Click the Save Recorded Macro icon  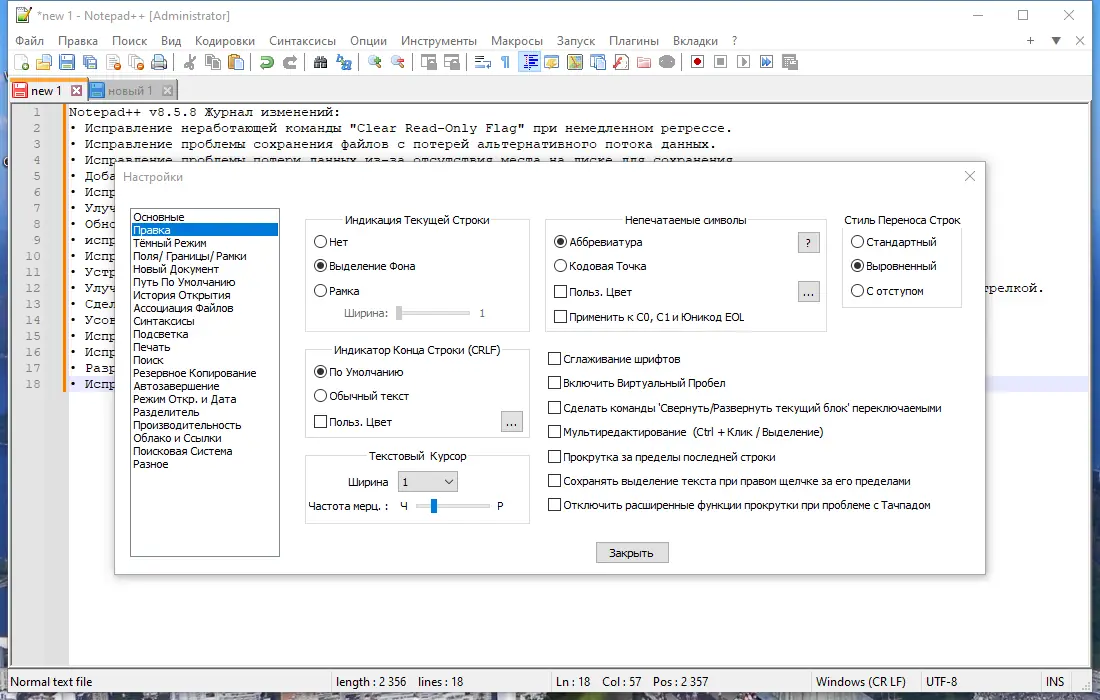(790, 62)
